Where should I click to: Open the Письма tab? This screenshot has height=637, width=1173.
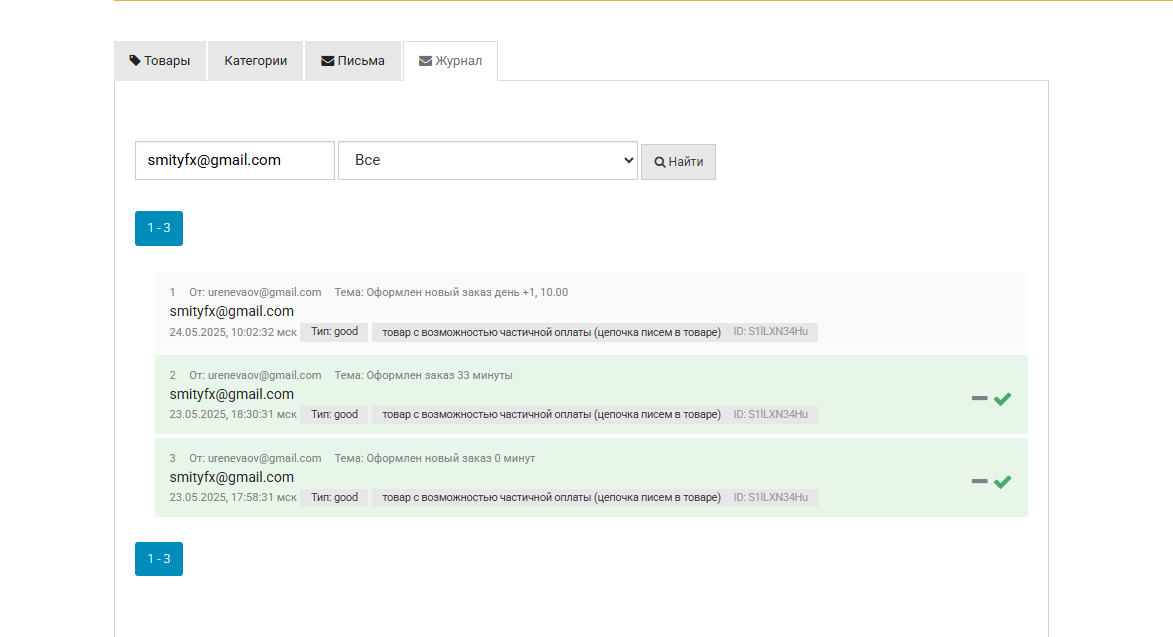point(353,61)
